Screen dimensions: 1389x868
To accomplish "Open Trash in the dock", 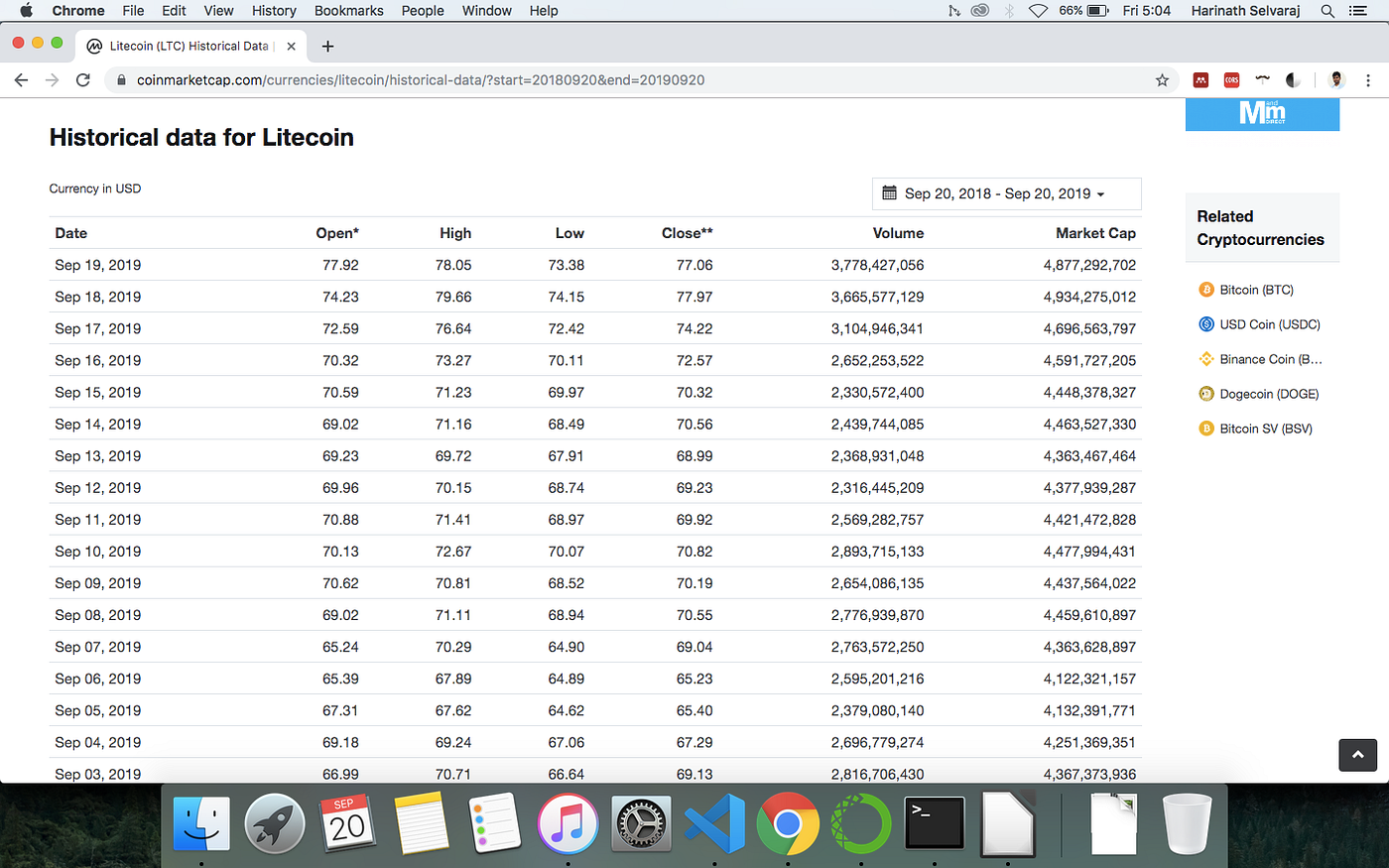I will (1187, 824).
